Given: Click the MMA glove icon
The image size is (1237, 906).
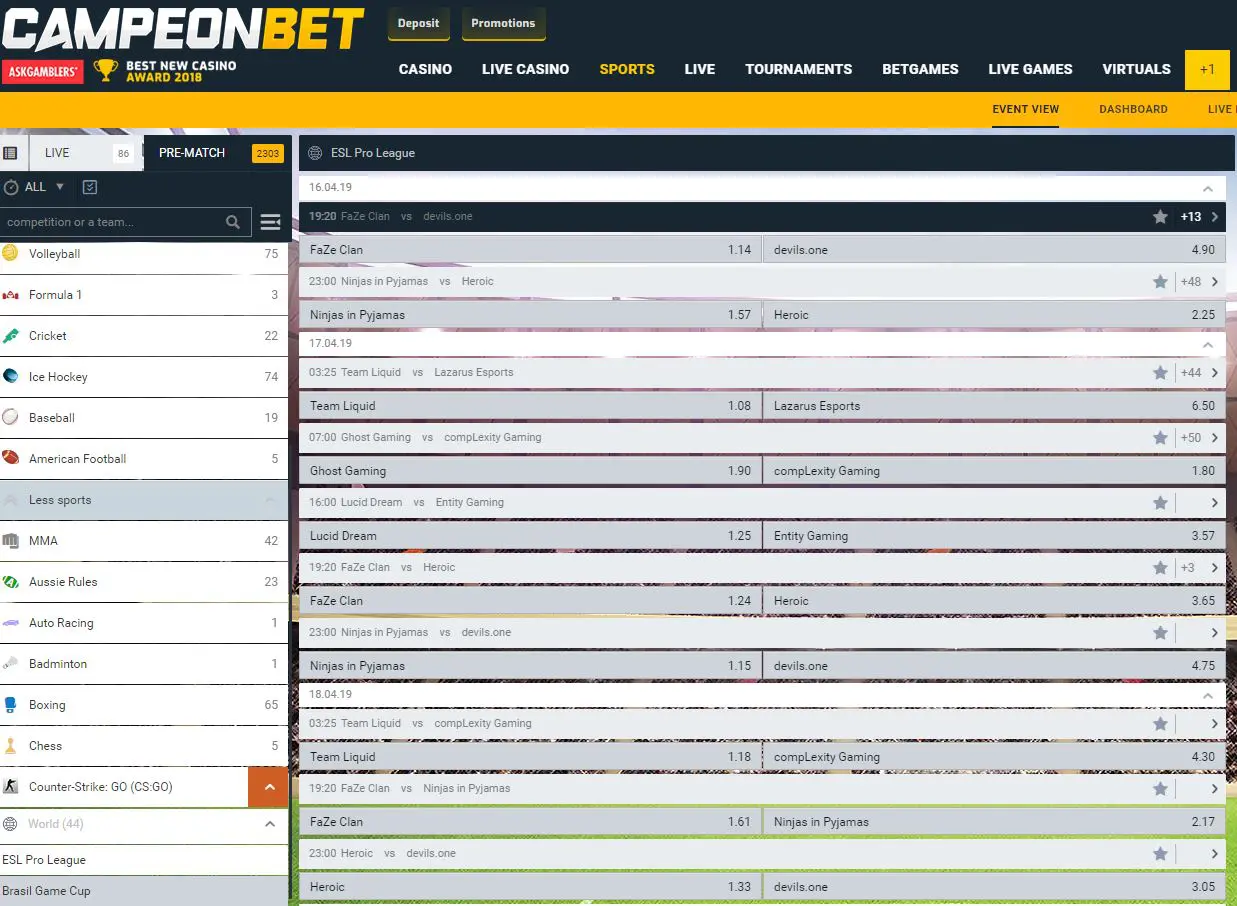Looking at the screenshot, I should [x=10, y=541].
